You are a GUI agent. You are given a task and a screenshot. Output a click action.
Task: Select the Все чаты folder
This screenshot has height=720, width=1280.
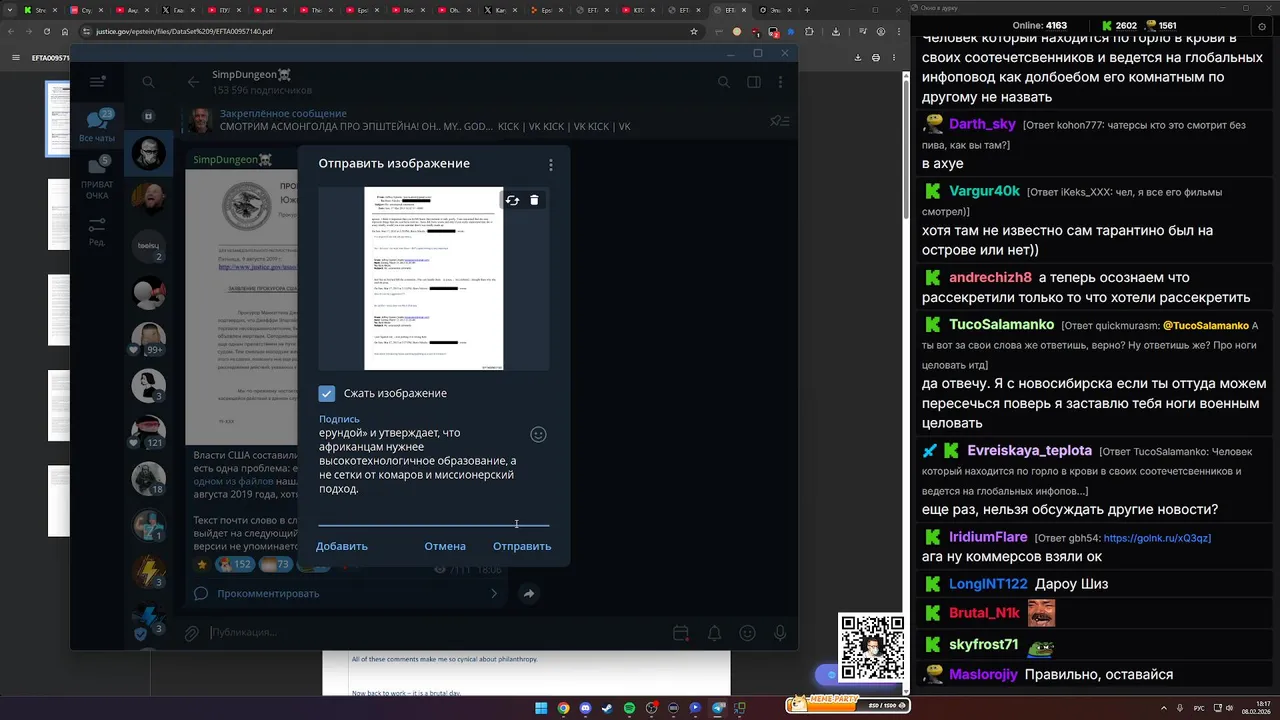click(97, 126)
